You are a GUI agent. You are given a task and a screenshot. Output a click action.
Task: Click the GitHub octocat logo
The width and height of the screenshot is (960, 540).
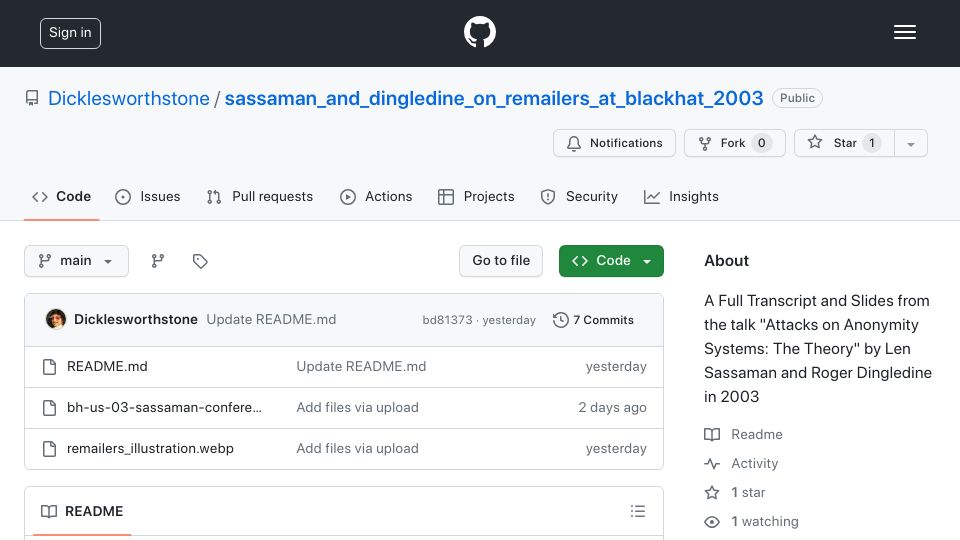tap(479, 32)
